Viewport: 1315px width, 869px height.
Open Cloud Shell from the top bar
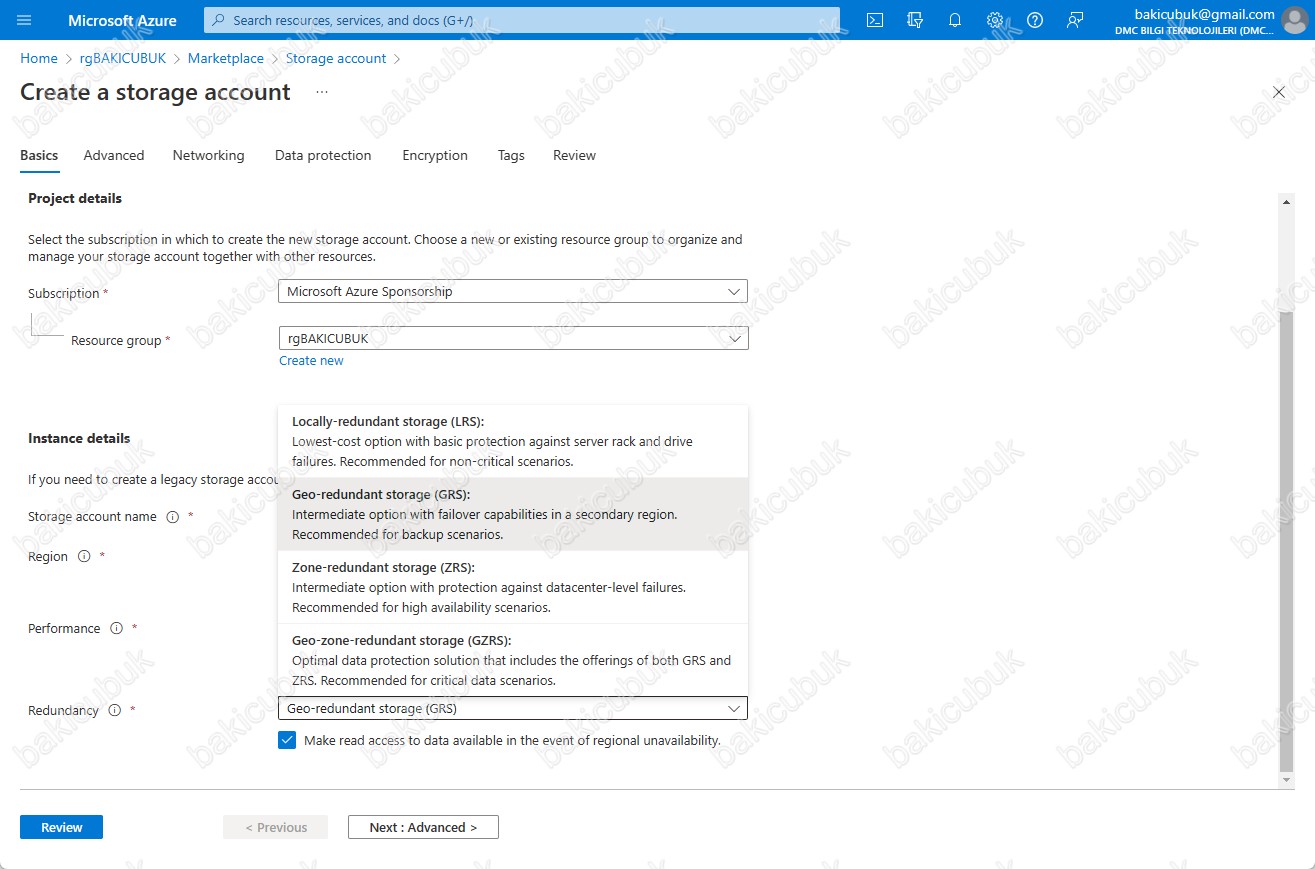875,20
